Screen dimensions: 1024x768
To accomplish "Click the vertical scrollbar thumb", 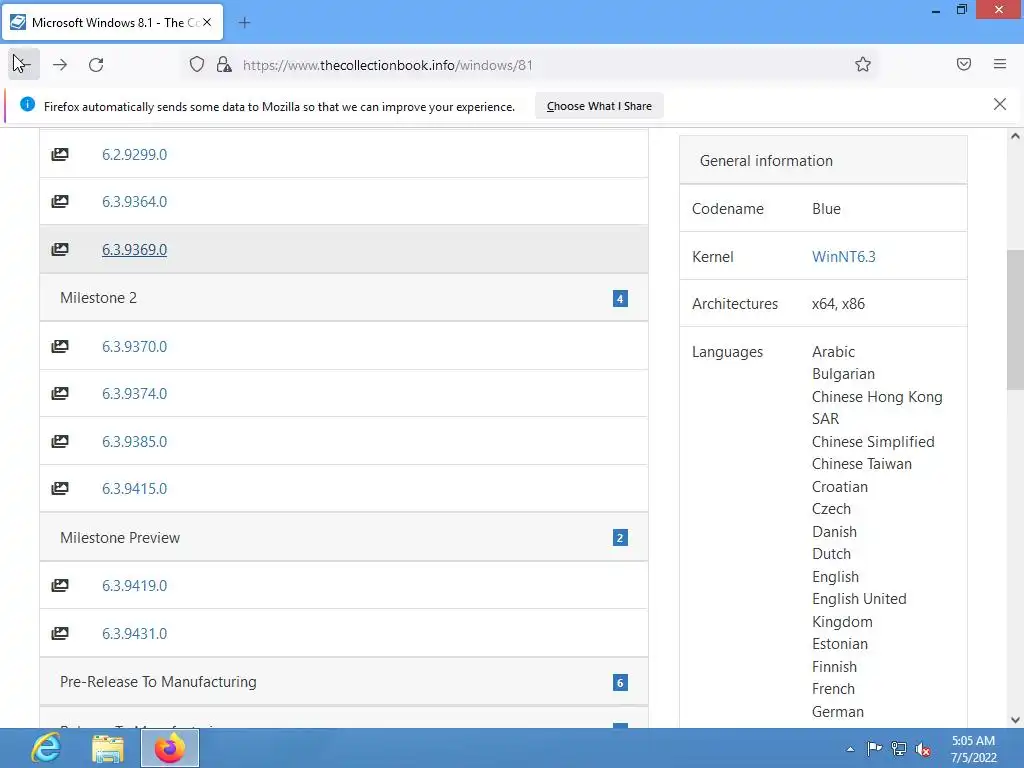I will (x=1015, y=320).
